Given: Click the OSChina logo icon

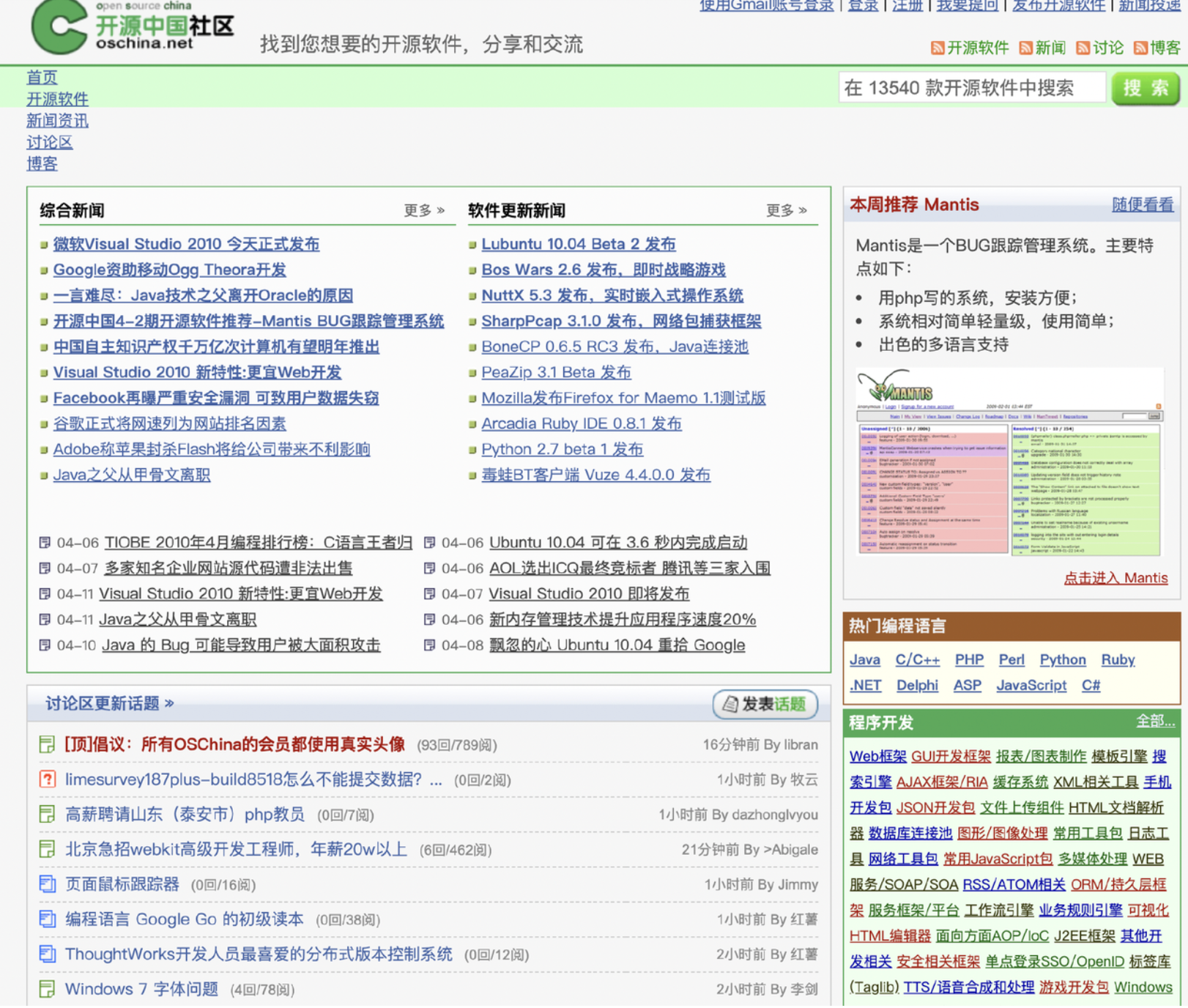Looking at the screenshot, I should 59,26.
